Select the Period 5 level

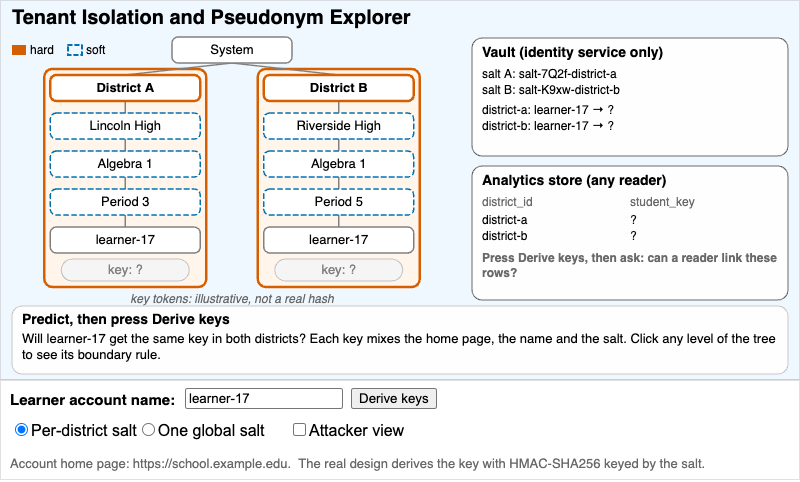pos(338,202)
